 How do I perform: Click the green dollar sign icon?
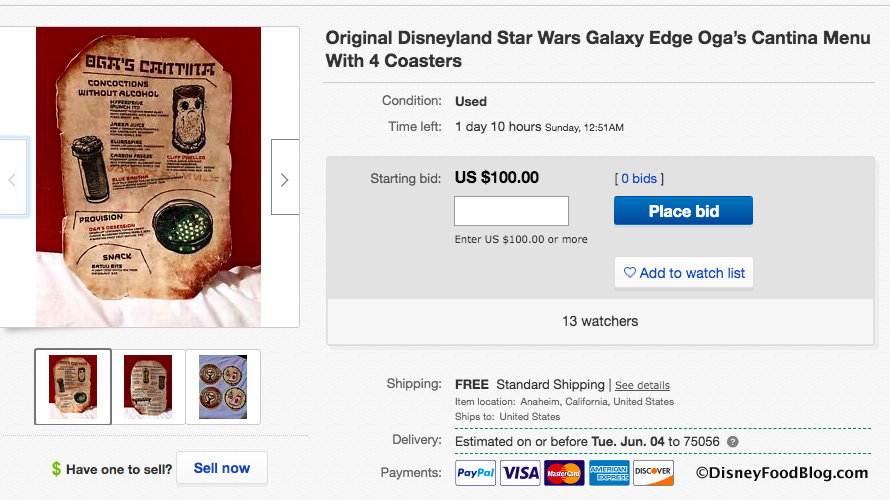click(57, 468)
